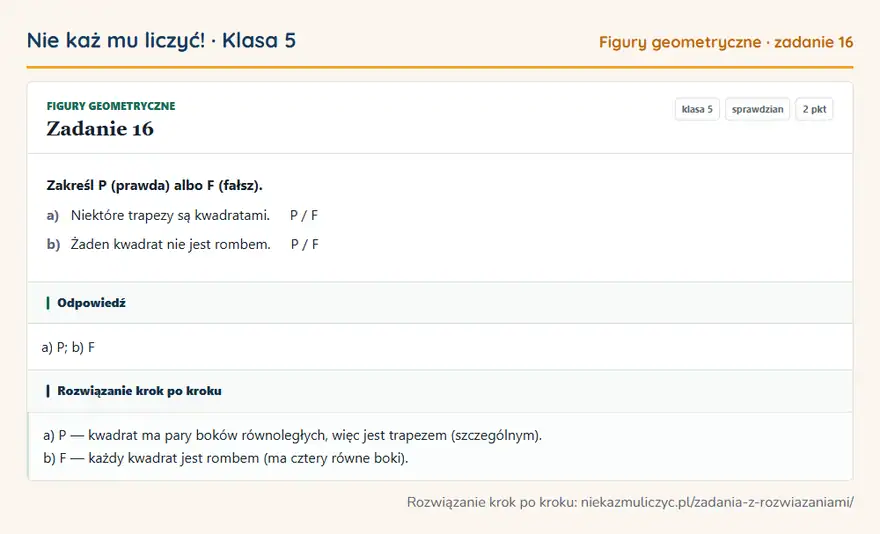Click the instruction 'Zakreśl P (prawda) albo F (fałsz).'

pos(154,185)
